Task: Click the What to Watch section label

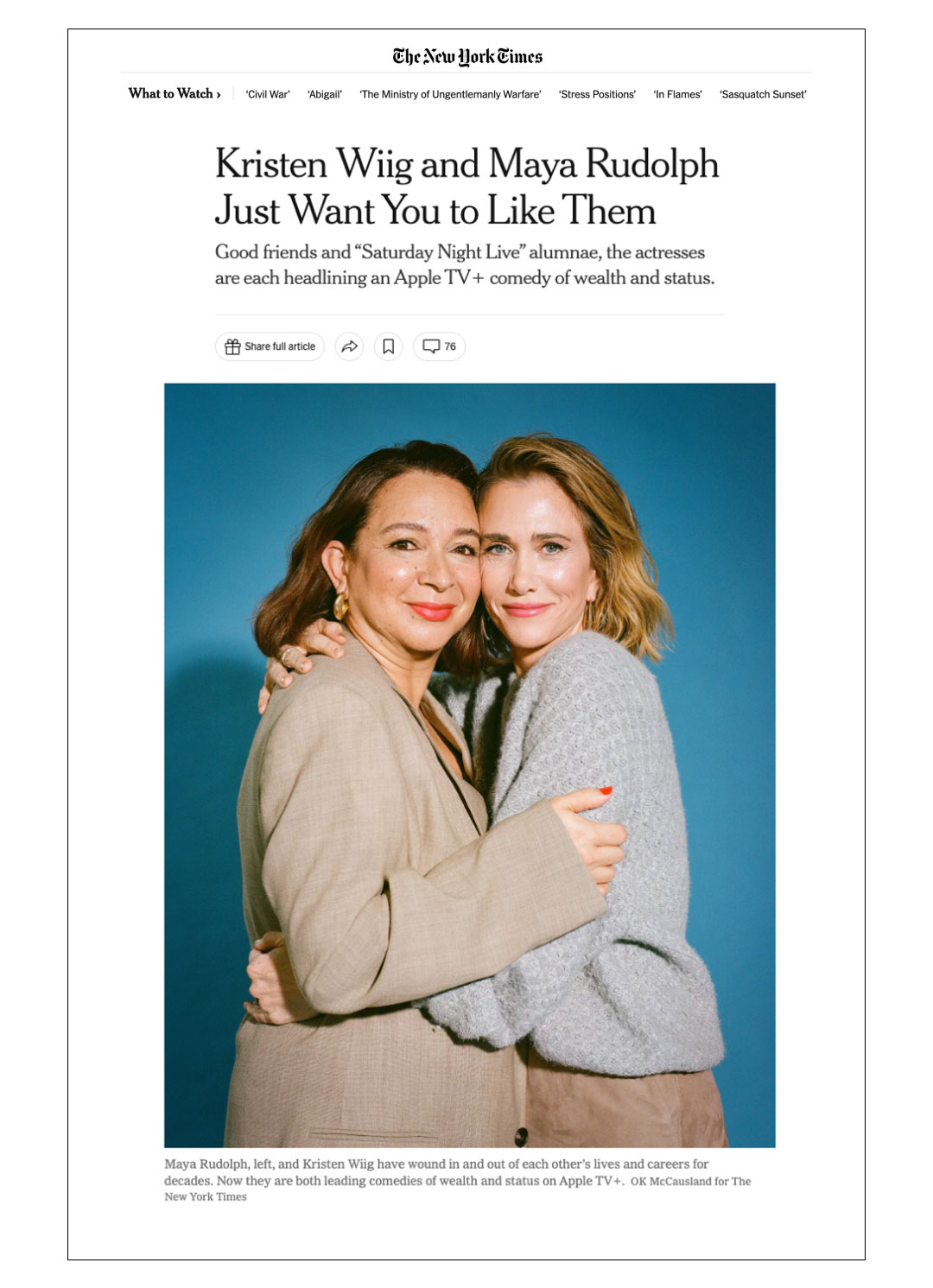Action: pyautogui.click(x=170, y=93)
